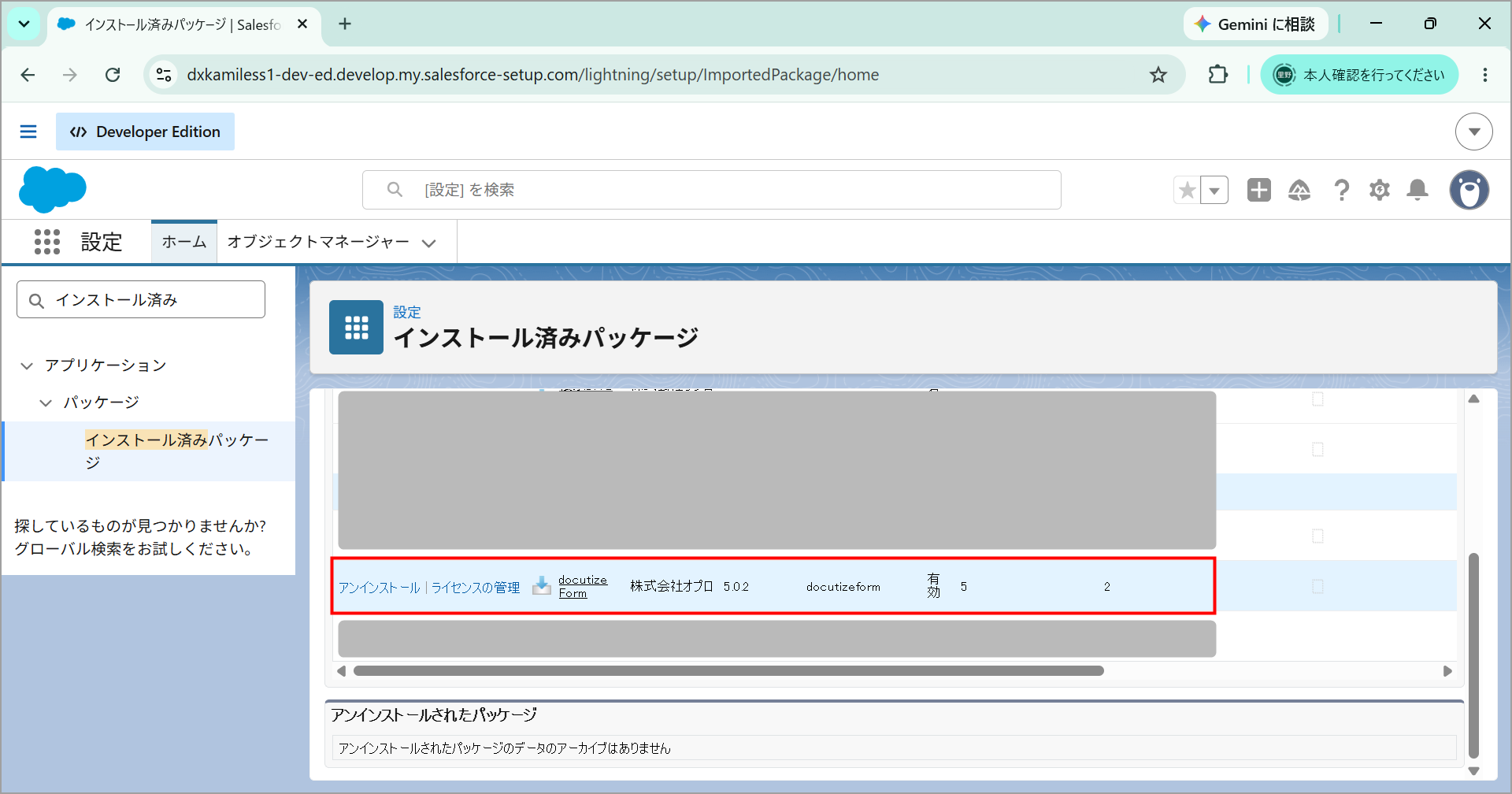
Task: Open the round dropdown button at top right
Action: click(x=1473, y=132)
